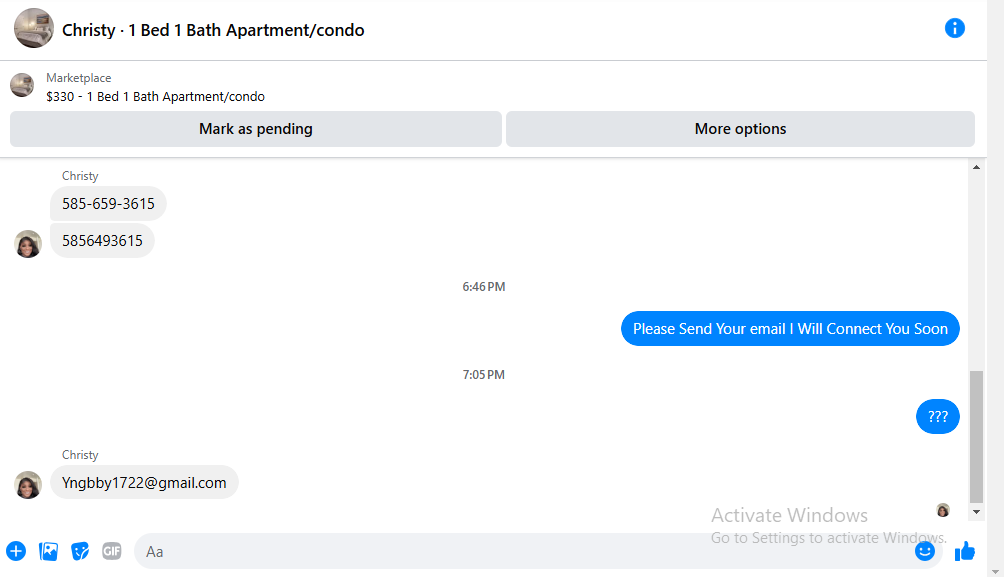Choose a sticker icon
The width and height of the screenshot is (1004, 577).
[x=80, y=551]
